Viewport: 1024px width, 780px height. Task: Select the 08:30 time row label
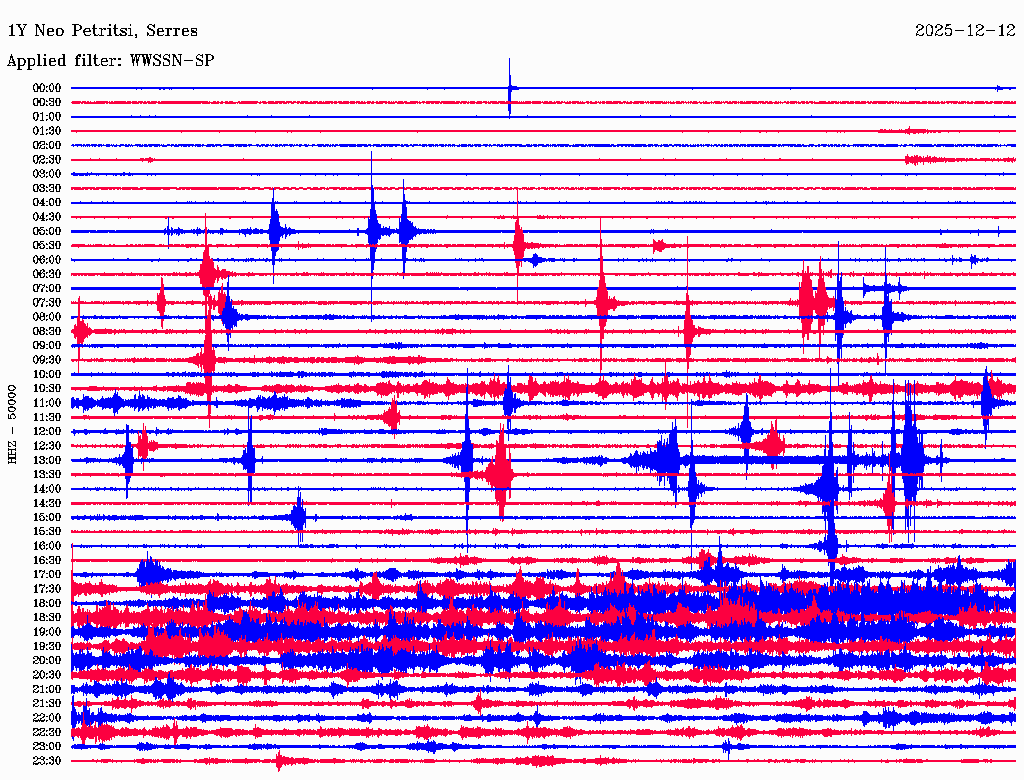click(x=47, y=332)
